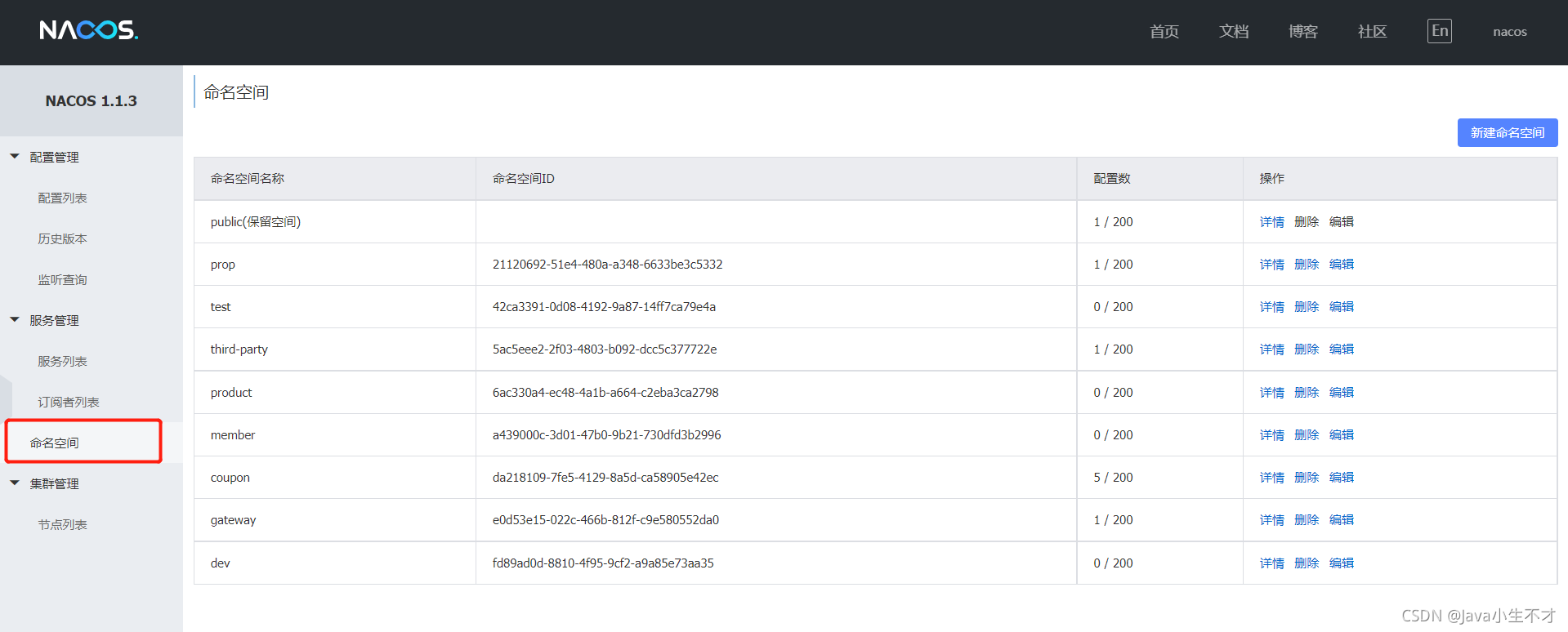The width and height of the screenshot is (1568, 632).
Task: Go to 首页 in top navigation
Action: 1164,31
